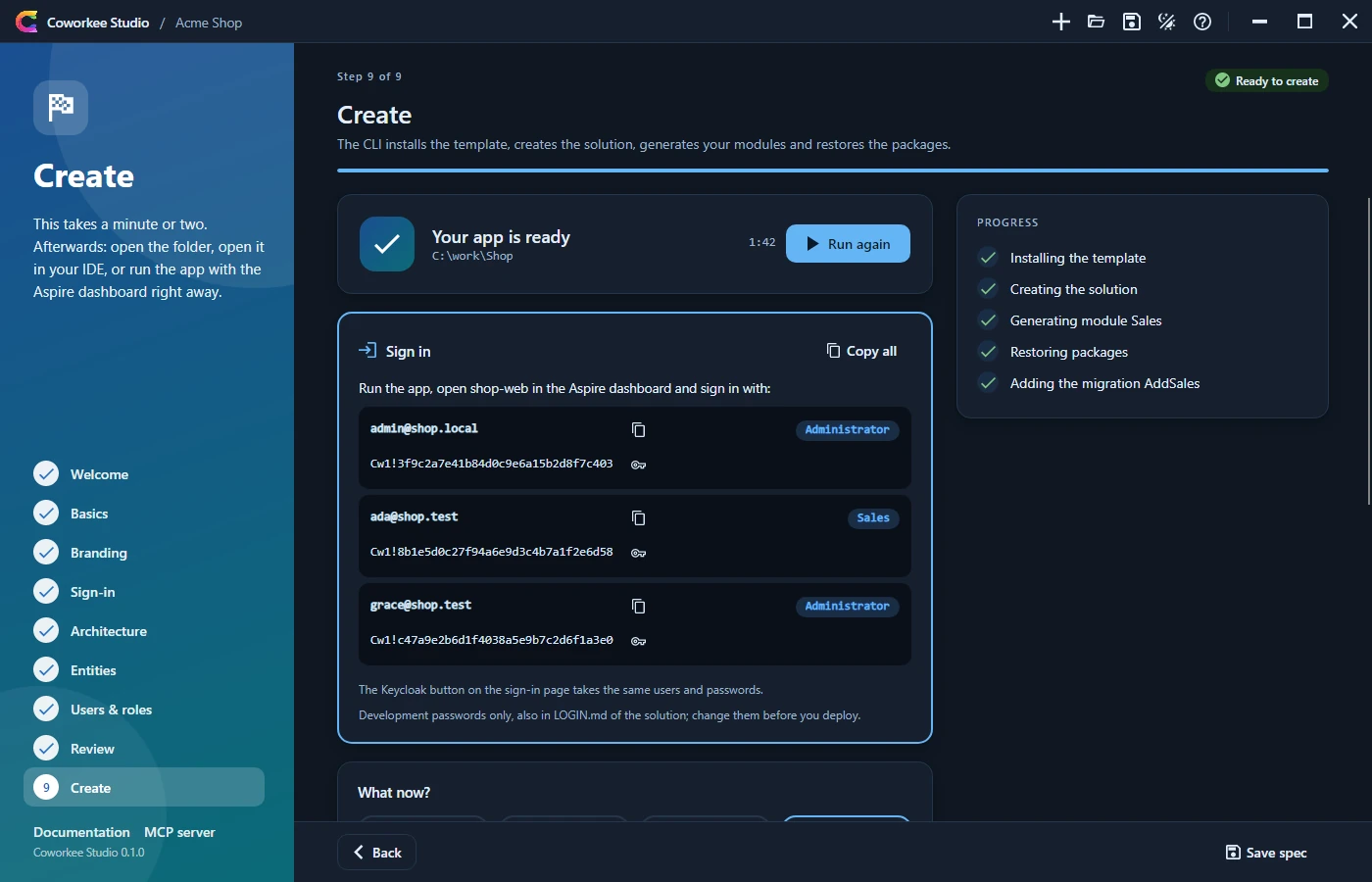Select the Entities step
Image resolution: width=1372 pixels, height=882 pixels.
tap(144, 670)
